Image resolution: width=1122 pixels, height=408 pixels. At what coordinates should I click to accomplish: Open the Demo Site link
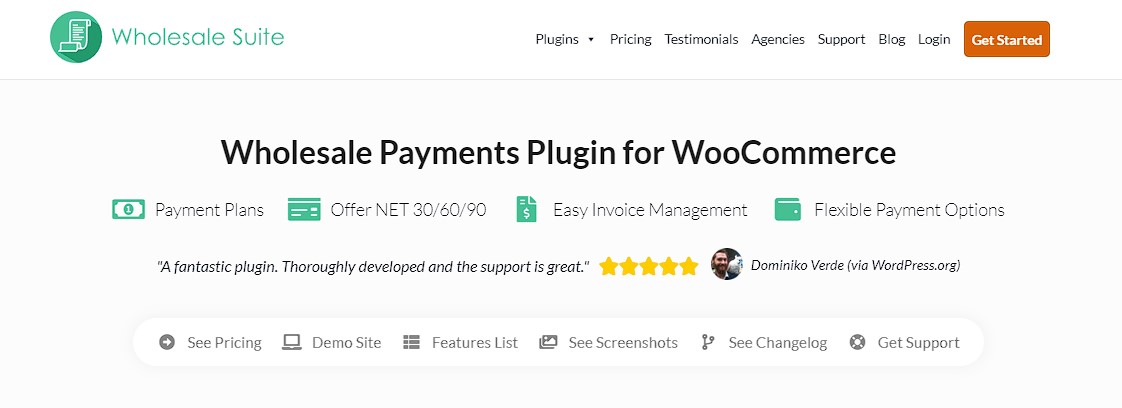click(346, 343)
